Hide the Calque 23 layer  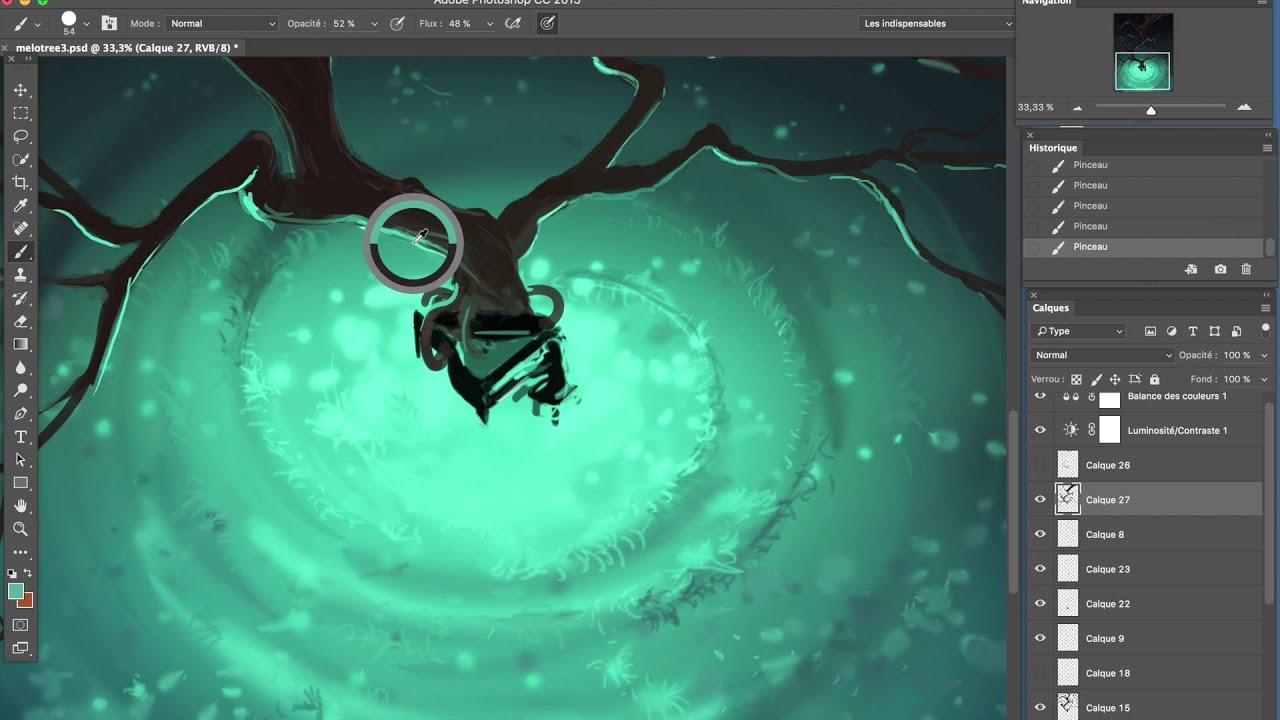coord(1040,569)
